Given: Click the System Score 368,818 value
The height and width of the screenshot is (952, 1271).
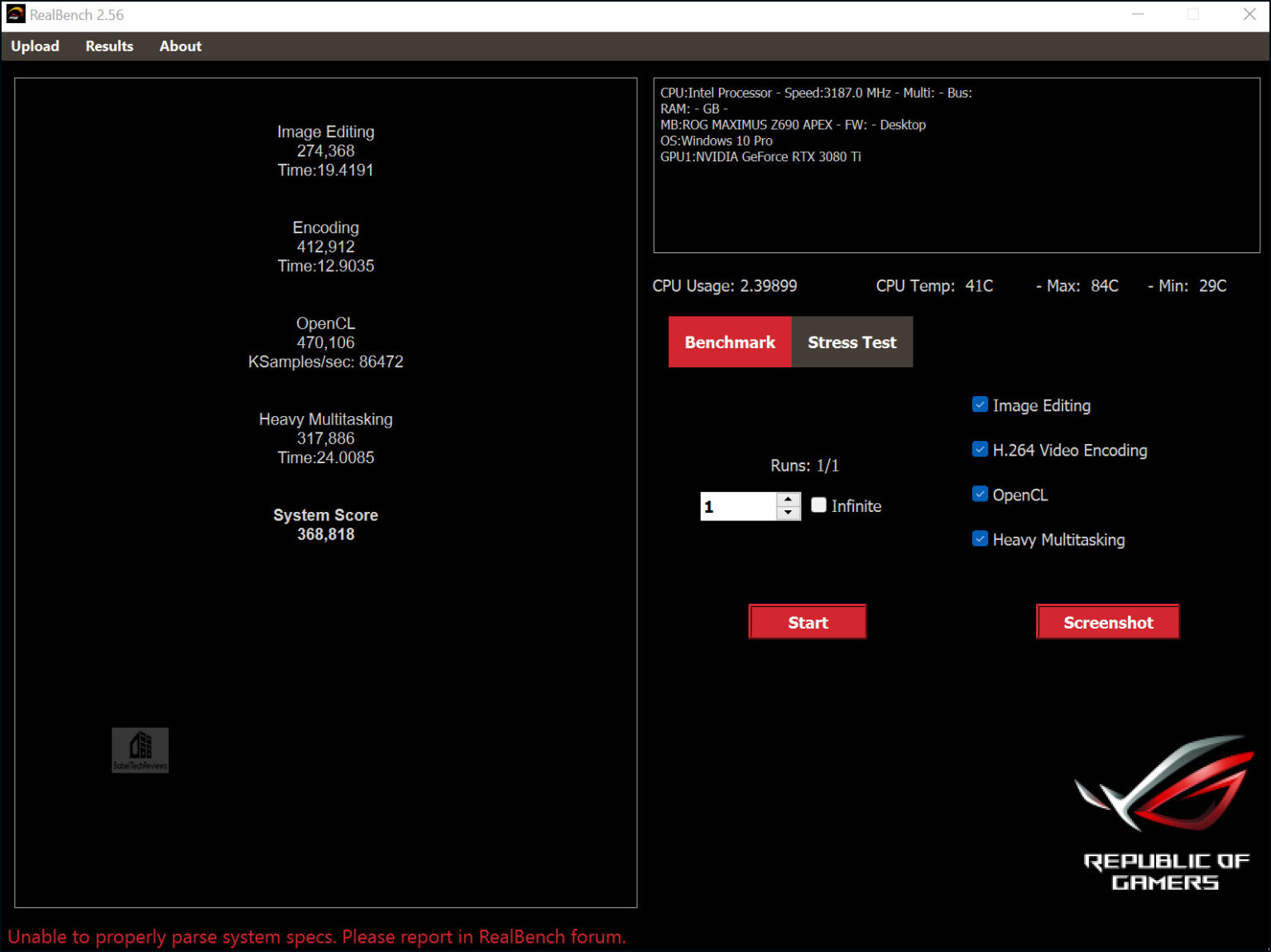Looking at the screenshot, I should pos(326,534).
